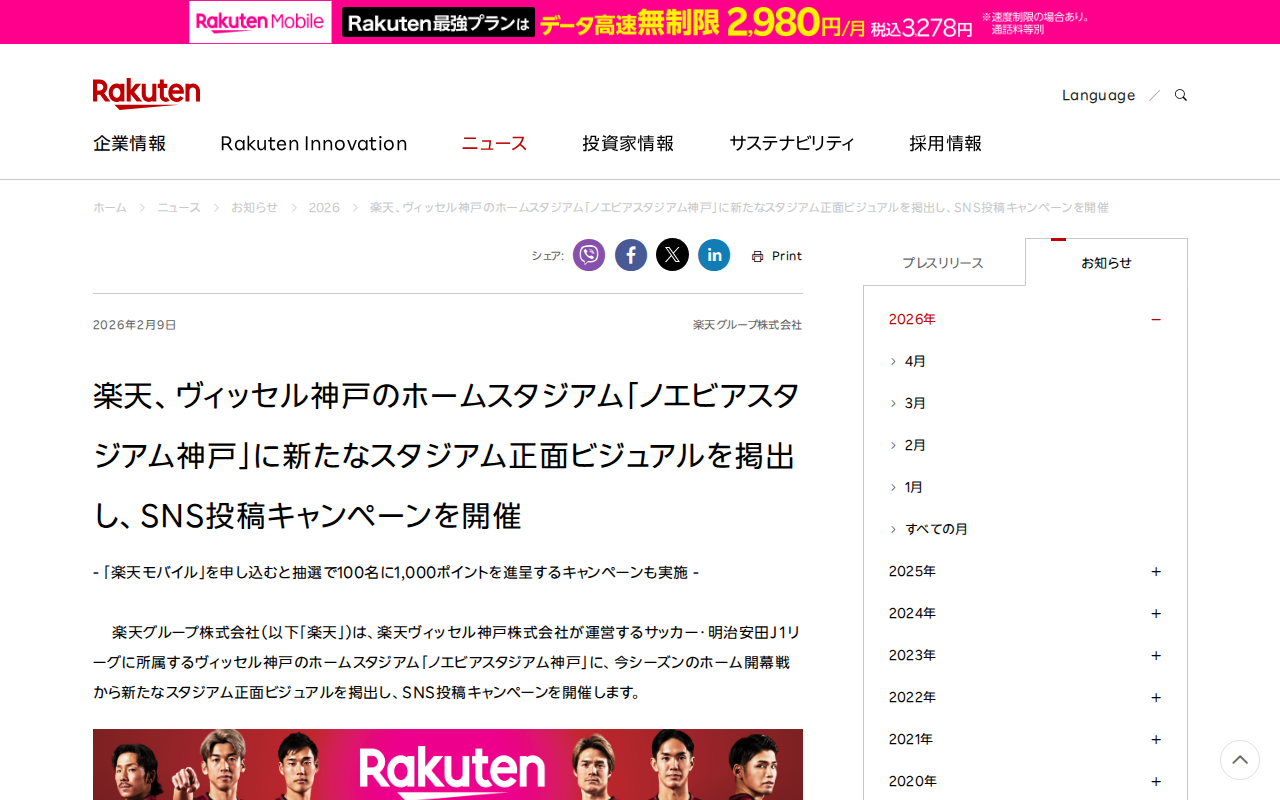This screenshot has width=1280, height=800.
Task: Open すべての月 in the 2026 list
Action: pos(937,529)
